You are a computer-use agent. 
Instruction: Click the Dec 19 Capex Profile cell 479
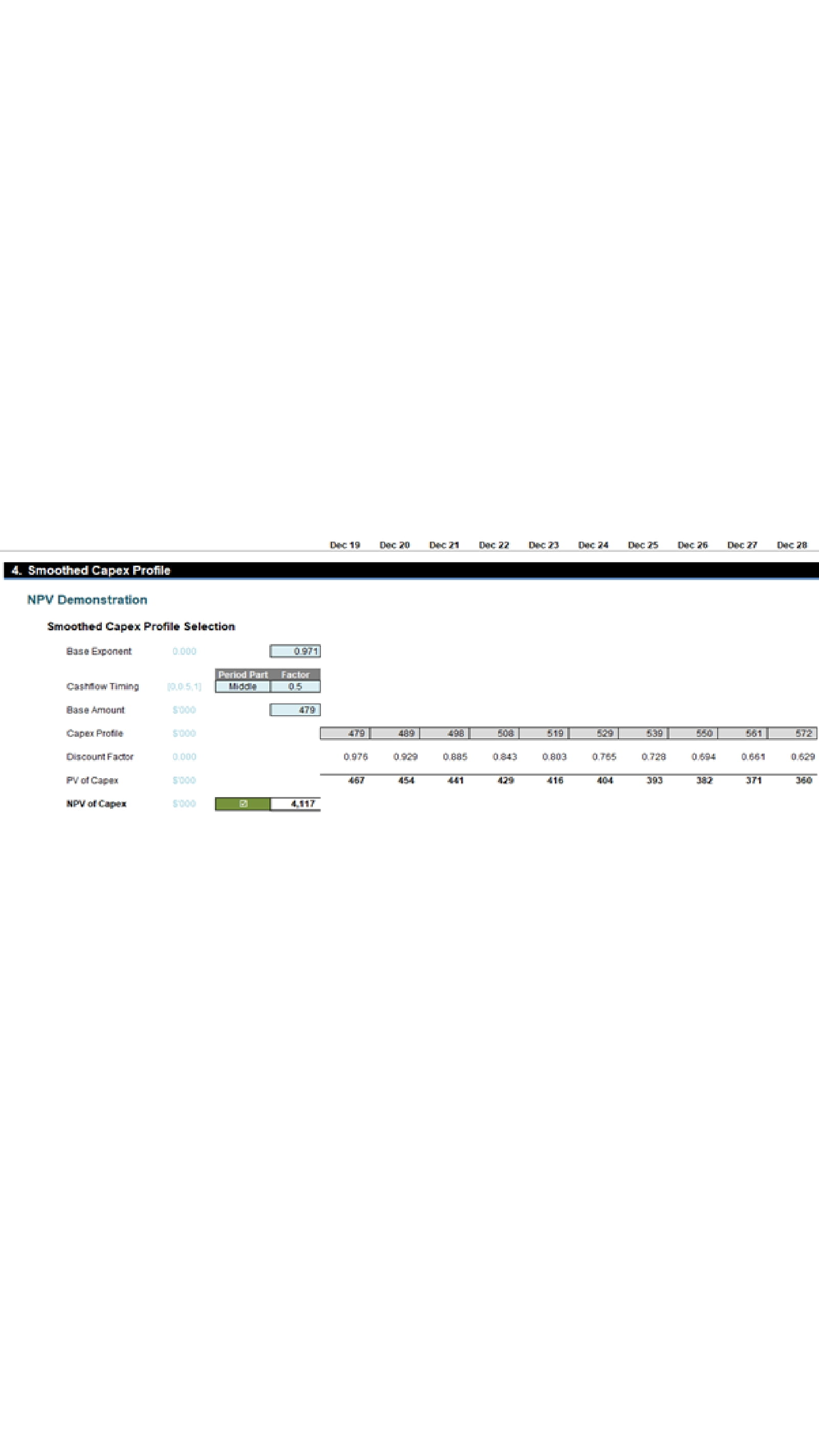coord(345,734)
